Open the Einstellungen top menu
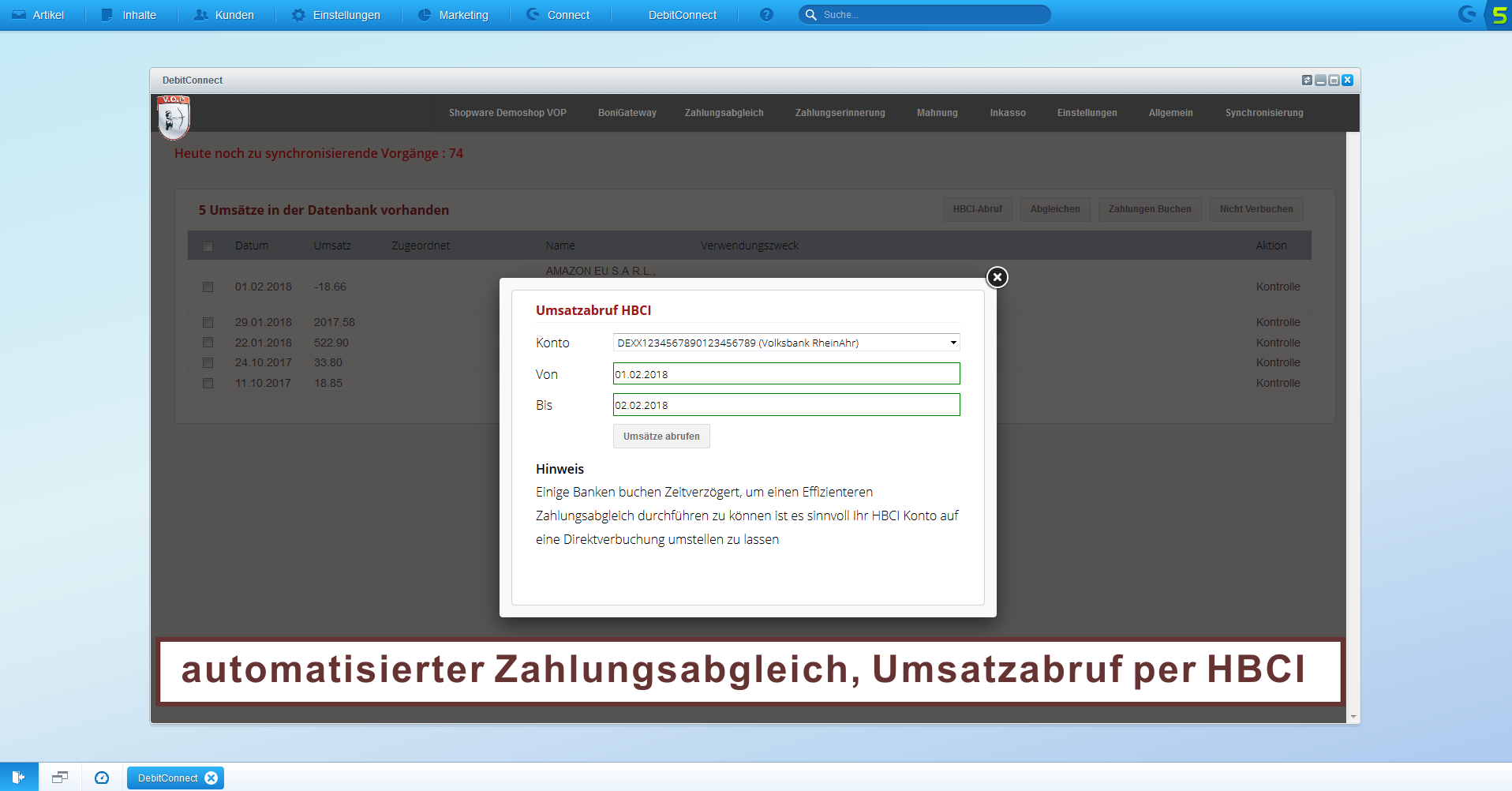The width and height of the screenshot is (1512, 791). (x=335, y=15)
